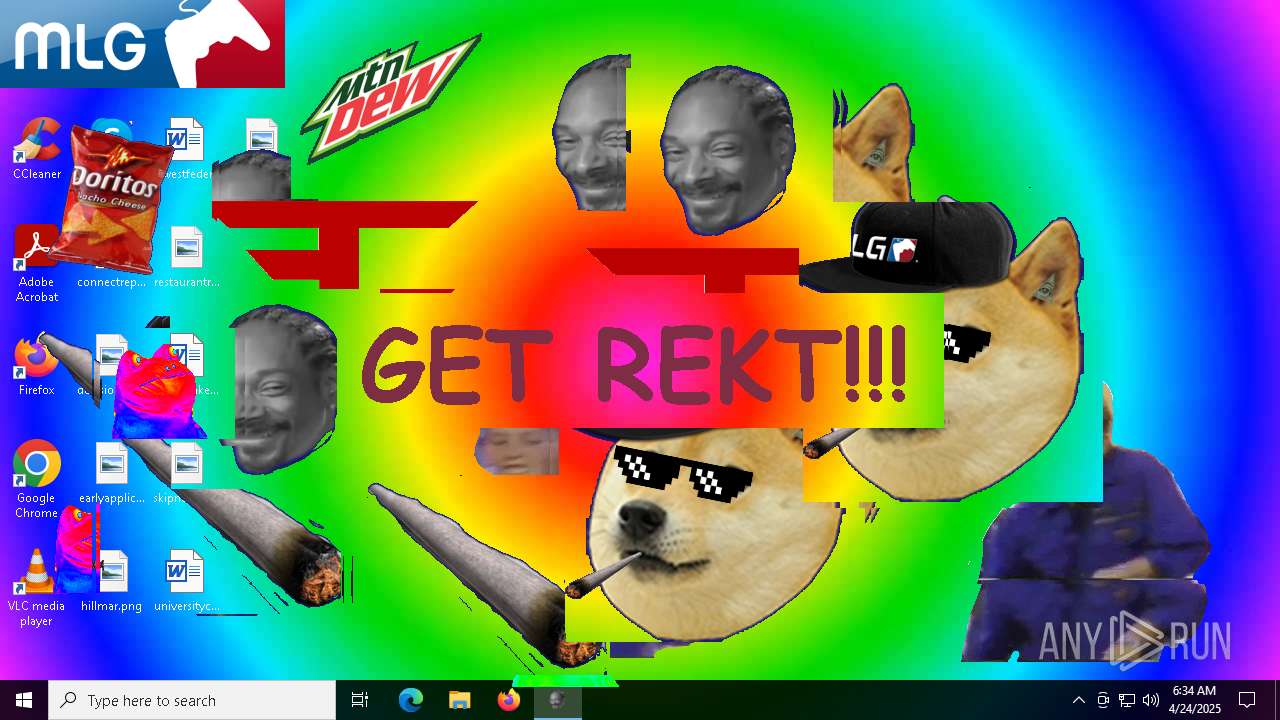
Task: Open File Explorer from the taskbar
Action: (459, 700)
